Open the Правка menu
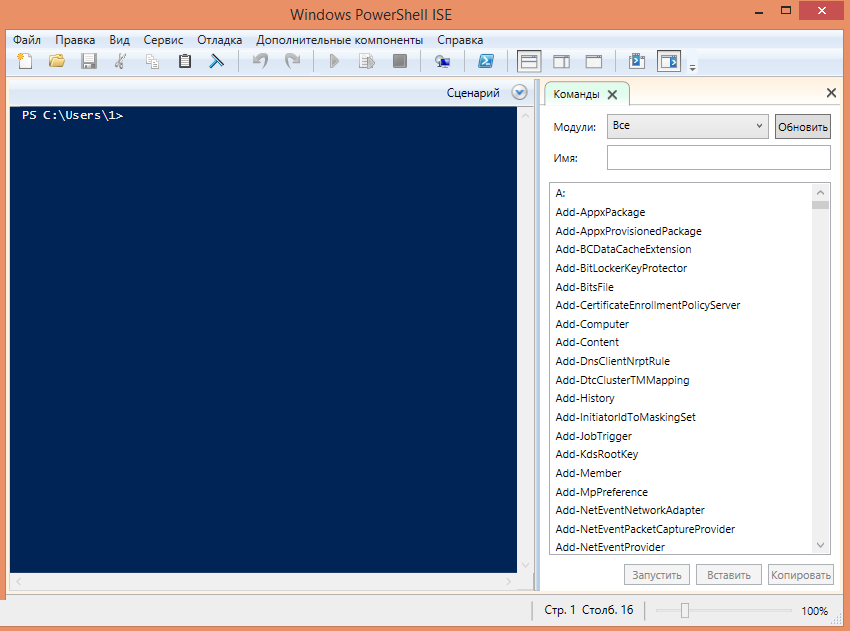The height and width of the screenshot is (631, 850). click(75, 40)
